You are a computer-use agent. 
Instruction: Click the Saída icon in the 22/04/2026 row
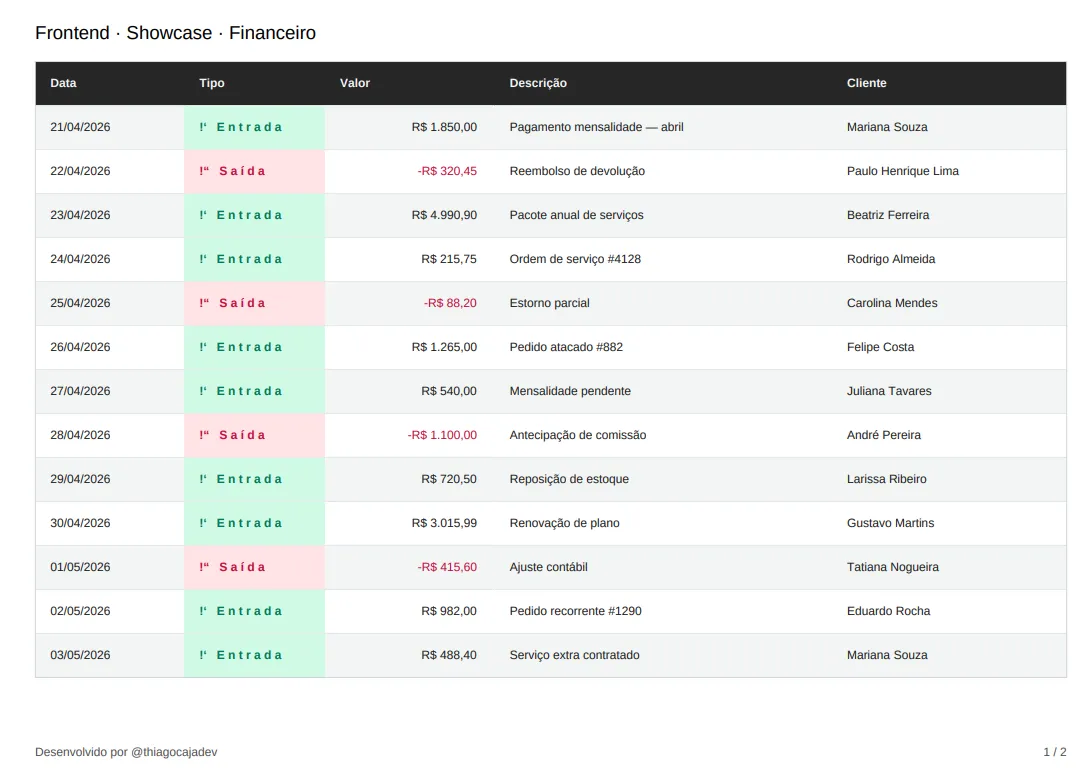click(x=205, y=171)
